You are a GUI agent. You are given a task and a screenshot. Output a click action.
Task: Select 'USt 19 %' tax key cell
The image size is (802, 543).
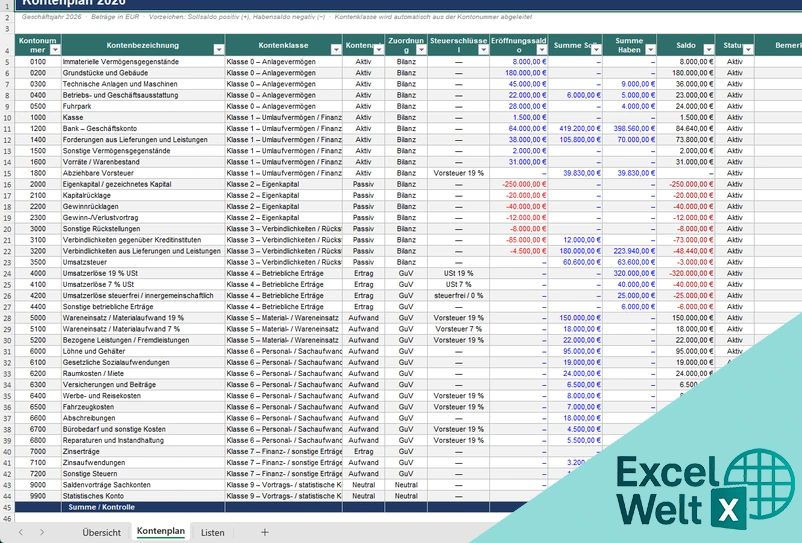pyautogui.click(x=458, y=274)
